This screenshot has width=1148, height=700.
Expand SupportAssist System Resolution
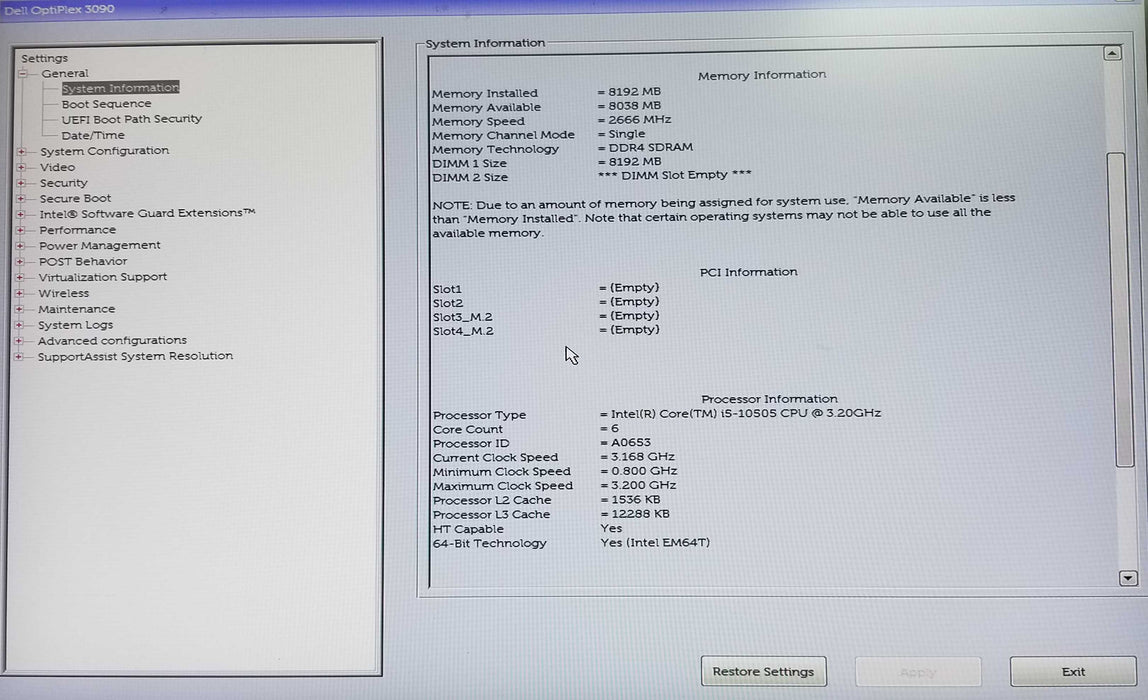[x=21, y=356]
